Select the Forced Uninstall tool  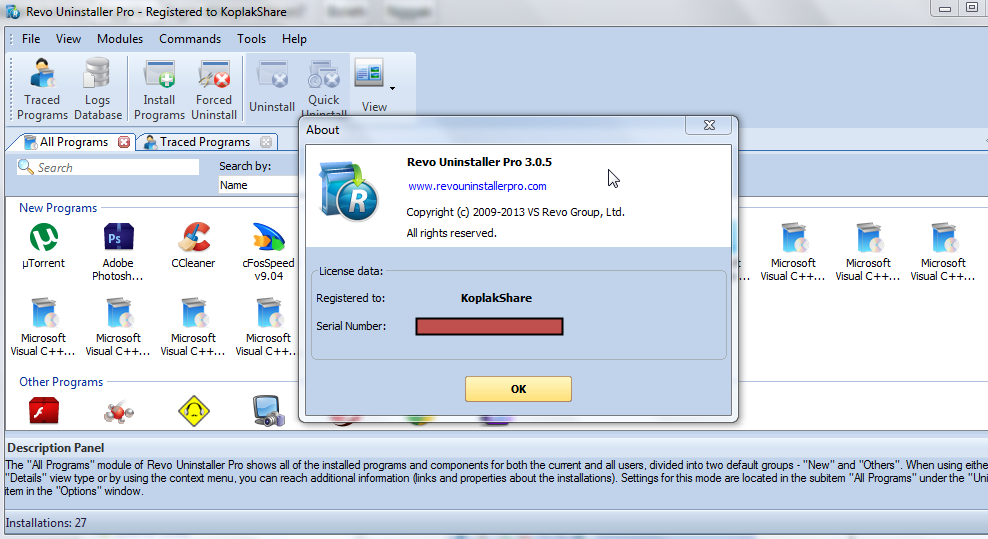pyautogui.click(x=214, y=88)
